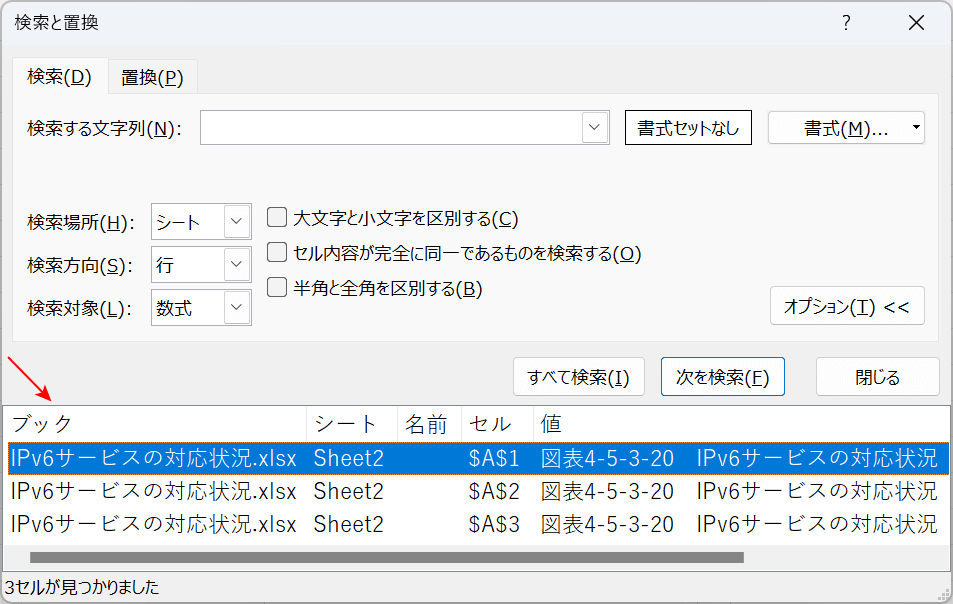The image size is (953, 604).
Task: Click the horizontal scrollbar in results list
Action: [x=386, y=557]
